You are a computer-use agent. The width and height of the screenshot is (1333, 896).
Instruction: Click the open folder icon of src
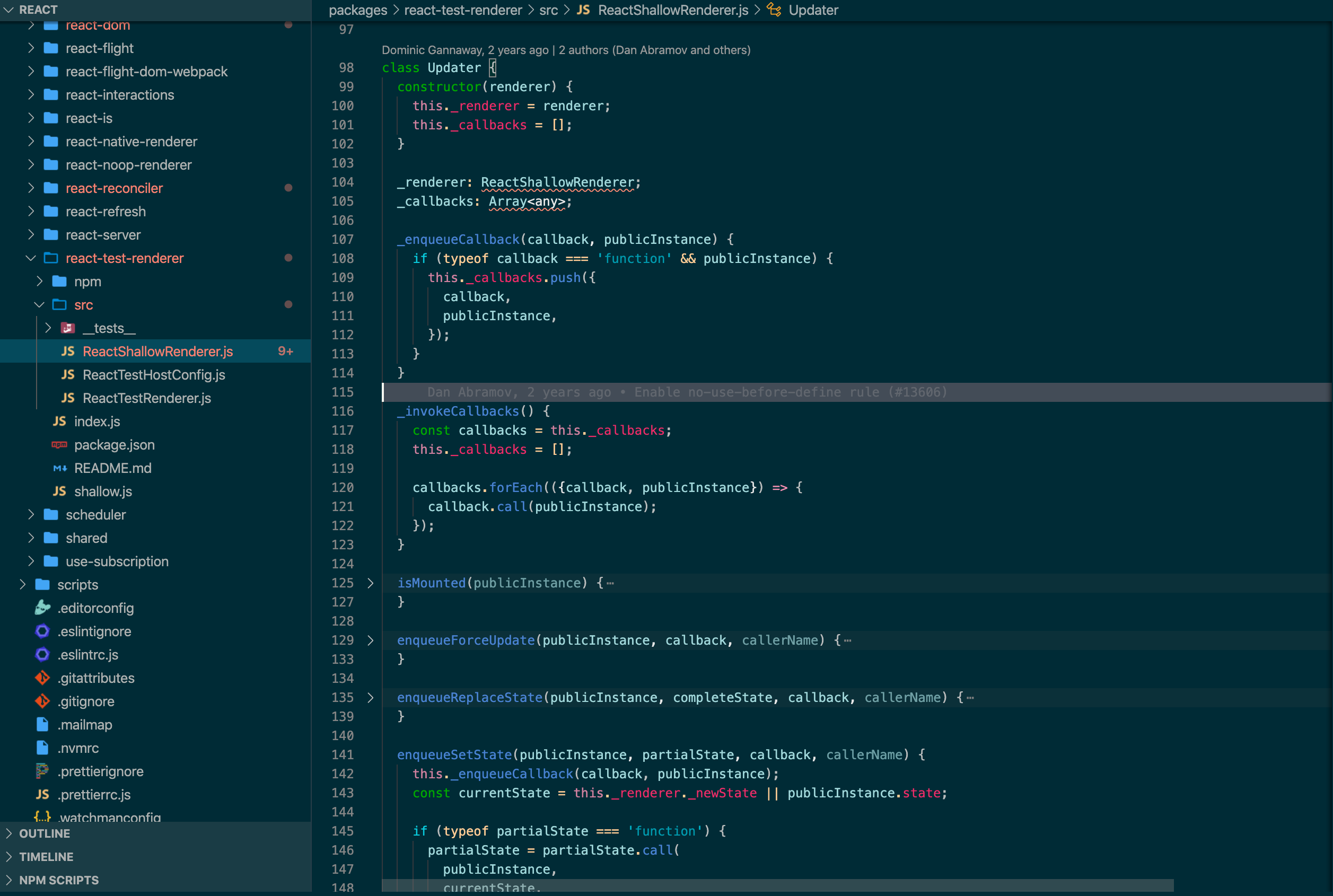[59, 304]
